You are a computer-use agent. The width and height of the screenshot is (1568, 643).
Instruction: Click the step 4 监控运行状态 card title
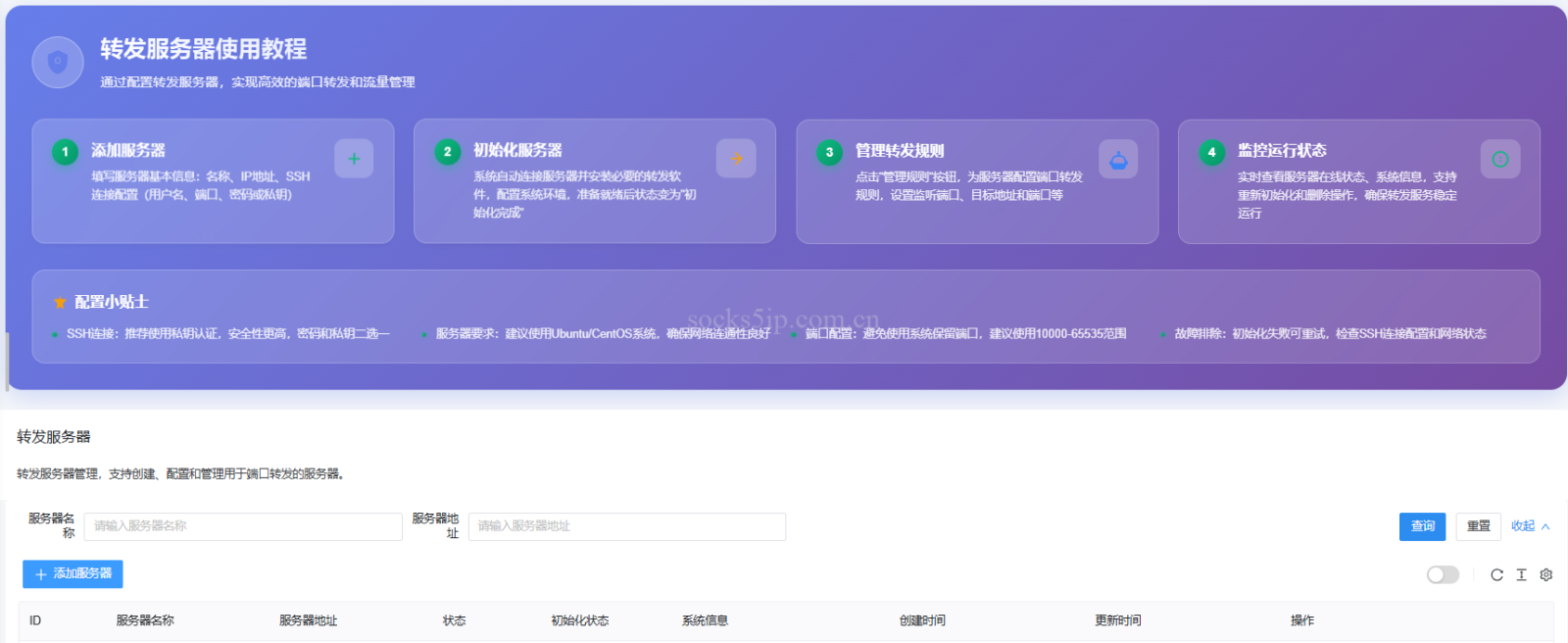click(x=1282, y=150)
